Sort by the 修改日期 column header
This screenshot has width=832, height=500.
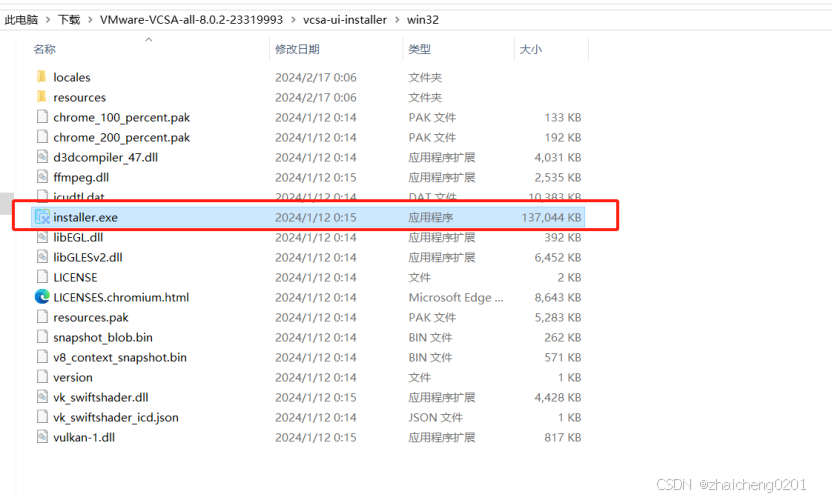(297, 49)
